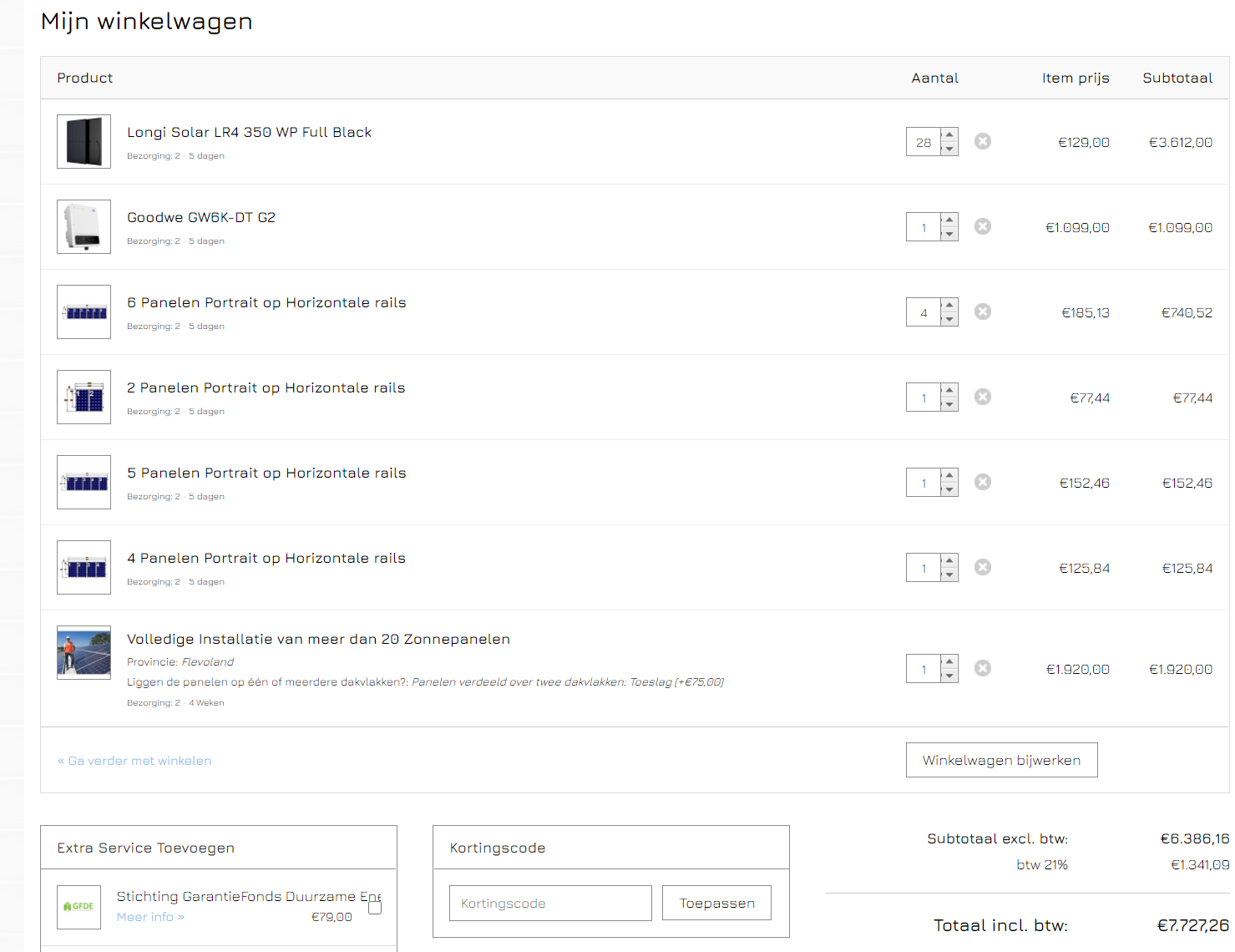Viewport: 1235px width, 952px height.
Task: Click quantity field for 4 Panelen Portrait
Action: tap(924, 568)
